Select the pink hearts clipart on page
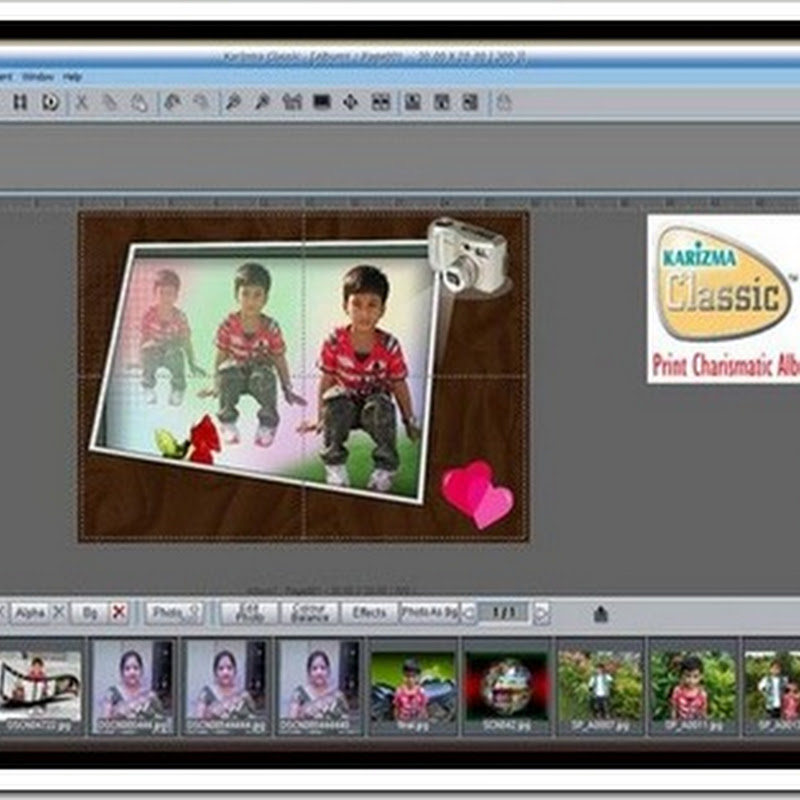Image resolution: width=800 pixels, height=800 pixels. [477, 494]
